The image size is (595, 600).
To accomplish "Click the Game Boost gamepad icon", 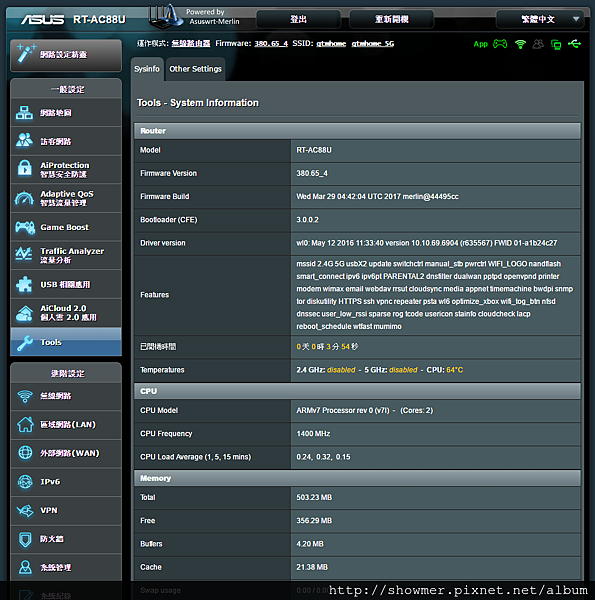I will [x=25, y=227].
